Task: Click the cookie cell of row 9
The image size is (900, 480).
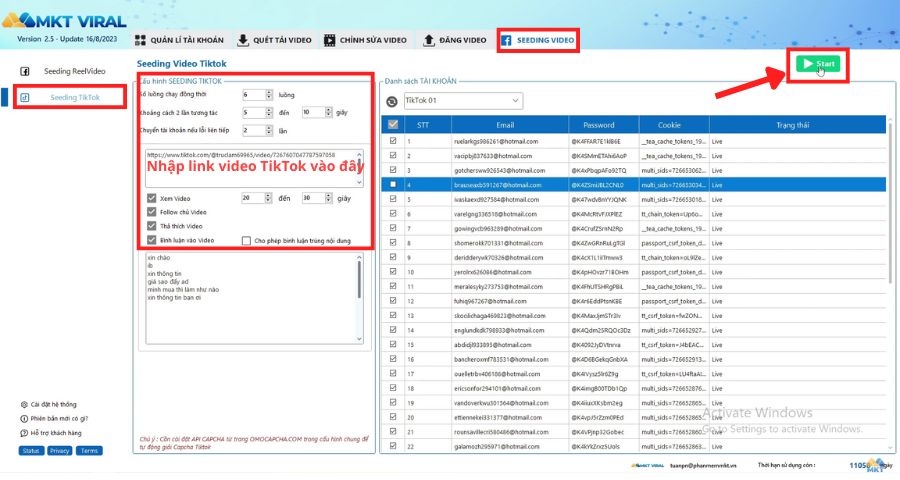Action: 673,258
